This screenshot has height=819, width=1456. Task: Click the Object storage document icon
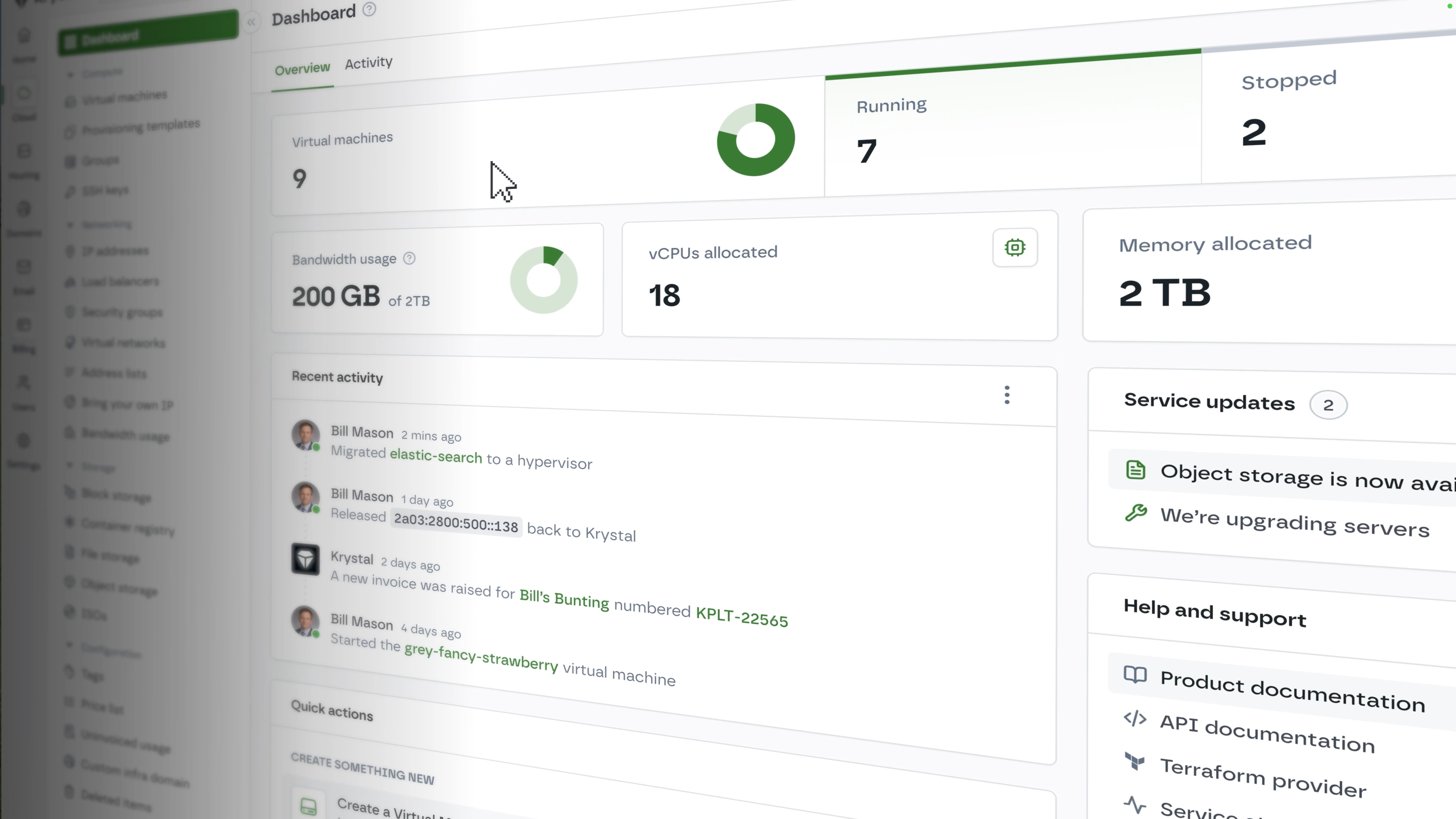point(1136,470)
